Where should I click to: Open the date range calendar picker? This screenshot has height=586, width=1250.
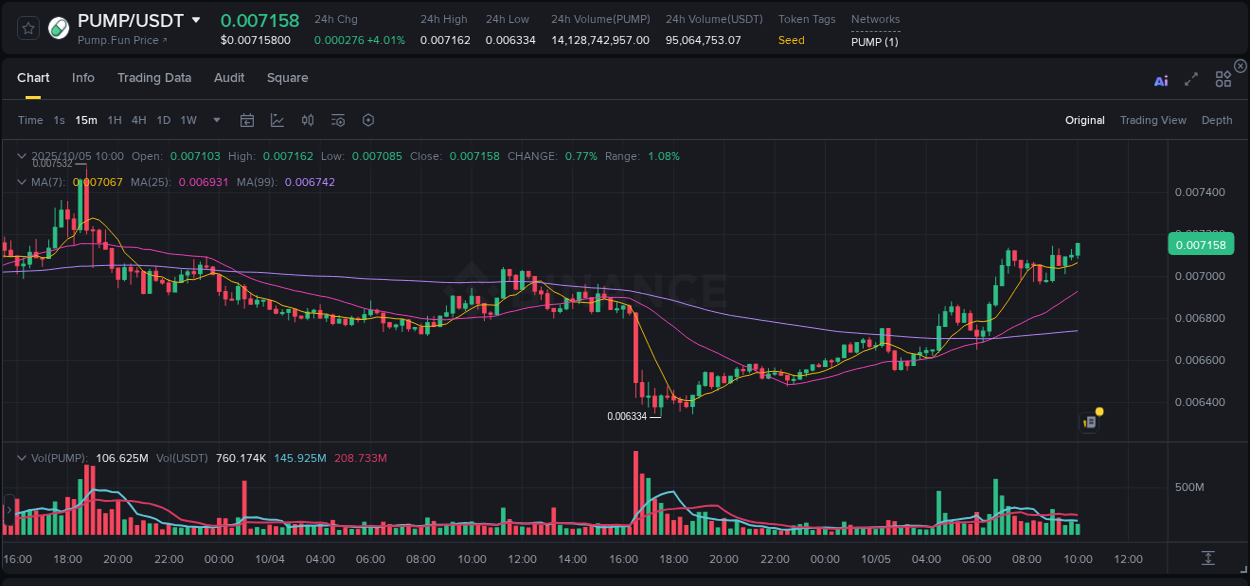(247, 120)
